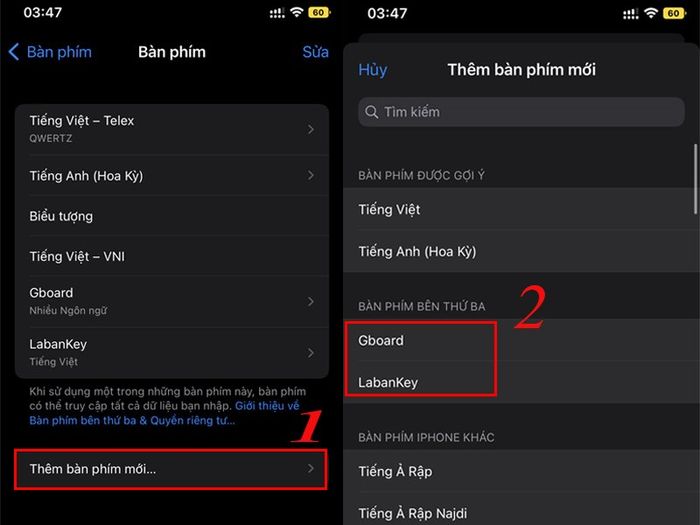Tap the Tìm kiếm search field
This screenshot has height=525, width=700.
tap(521, 112)
